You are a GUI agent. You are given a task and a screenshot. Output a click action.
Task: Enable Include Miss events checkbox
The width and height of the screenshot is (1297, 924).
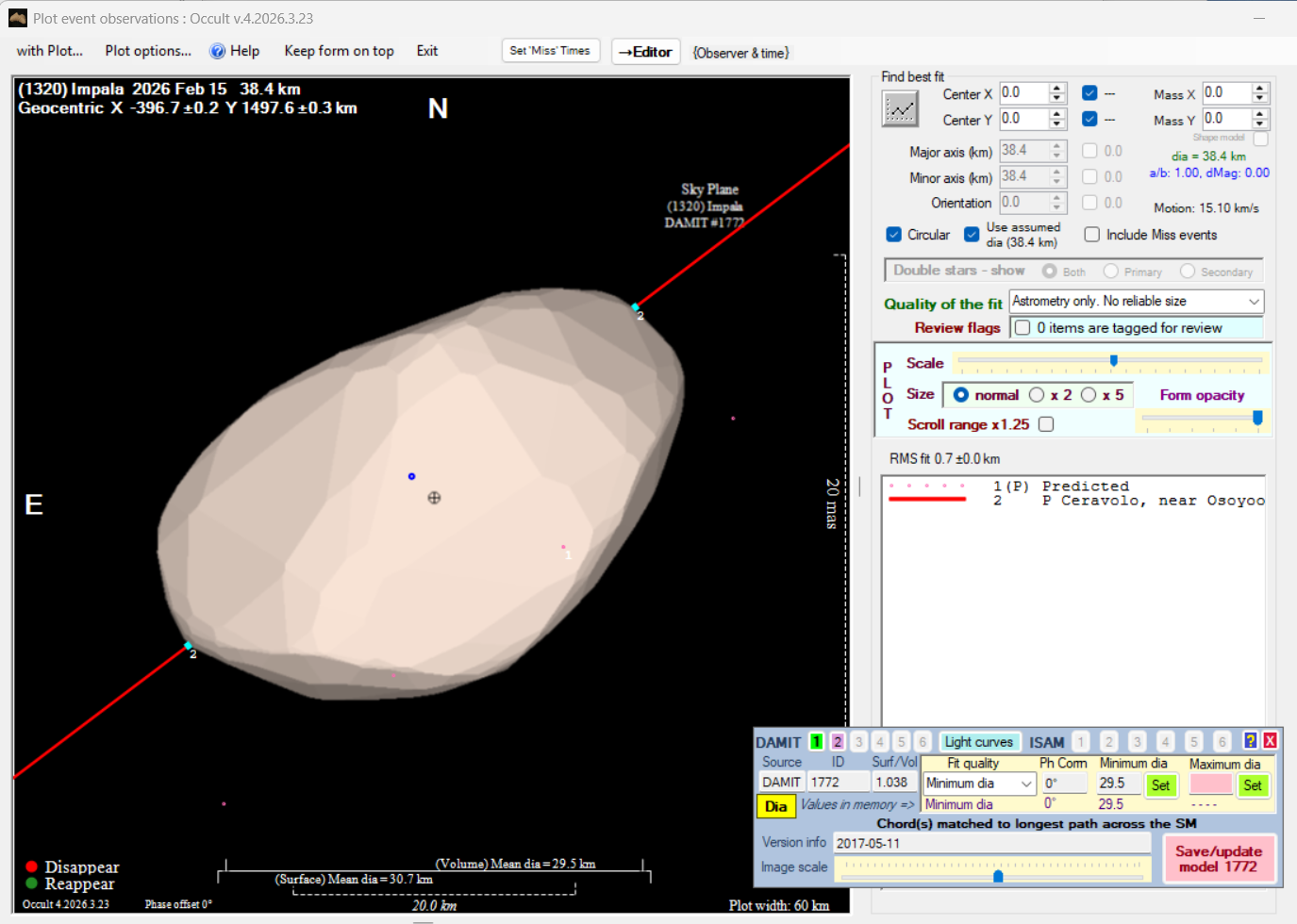1092,235
